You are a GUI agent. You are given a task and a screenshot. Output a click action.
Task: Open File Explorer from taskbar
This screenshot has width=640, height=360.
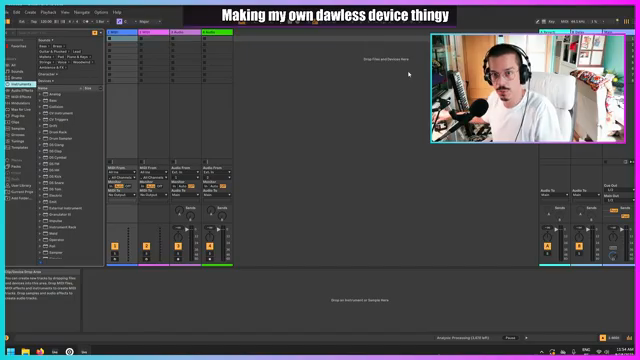[25, 351]
